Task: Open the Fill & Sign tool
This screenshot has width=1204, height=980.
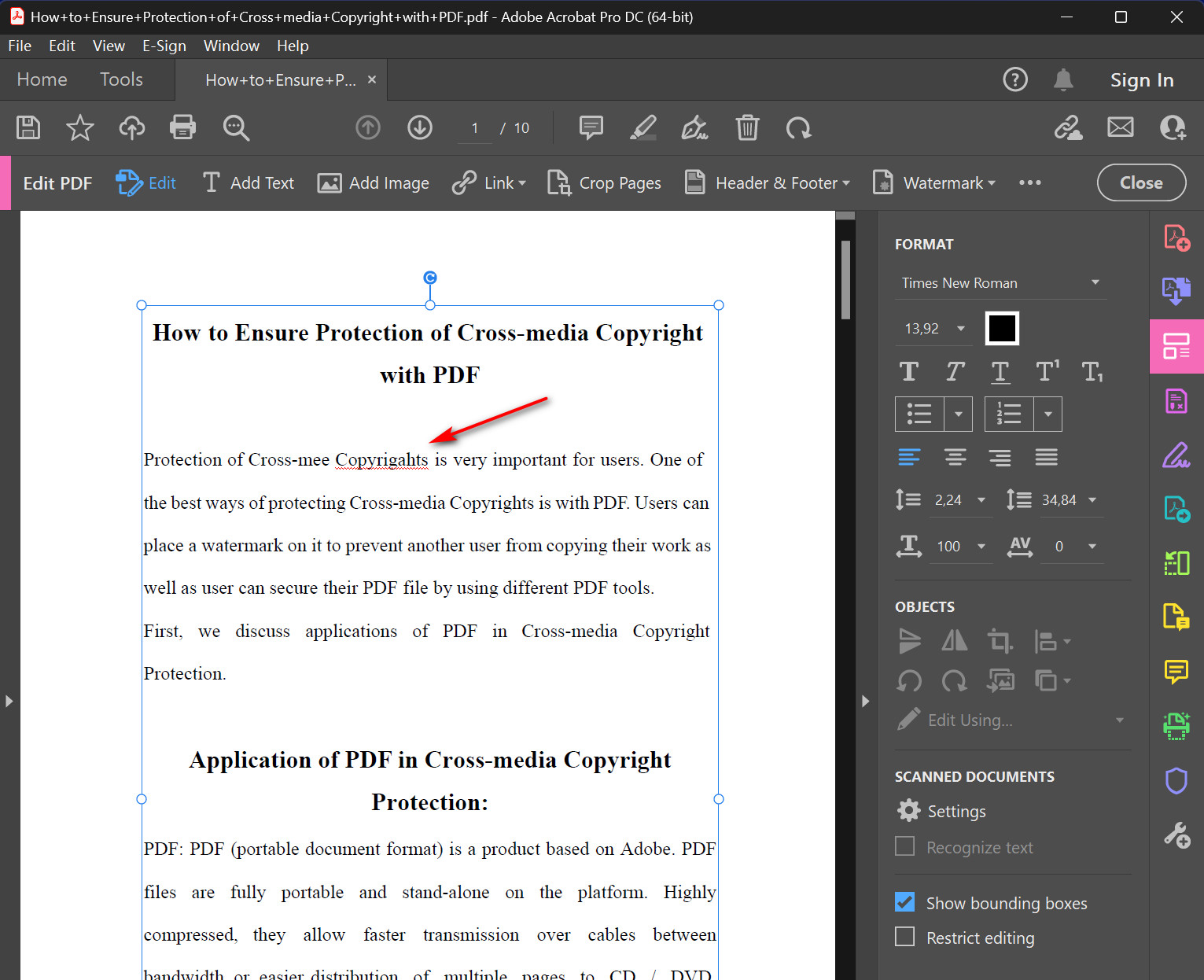Action: (x=1176, y=455)
